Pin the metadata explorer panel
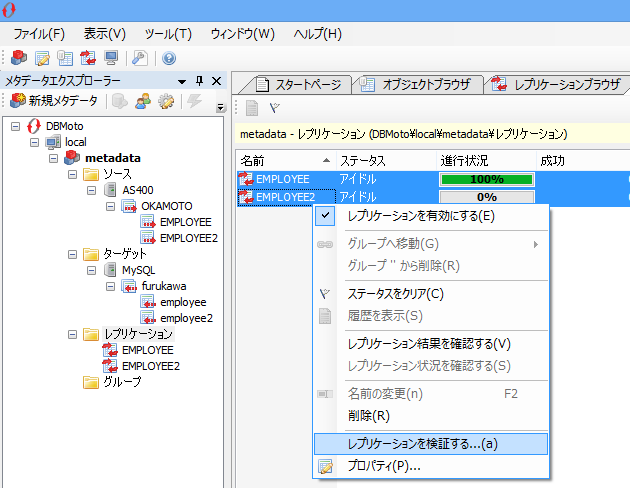The image size is (630, 488). coord(199,81)
